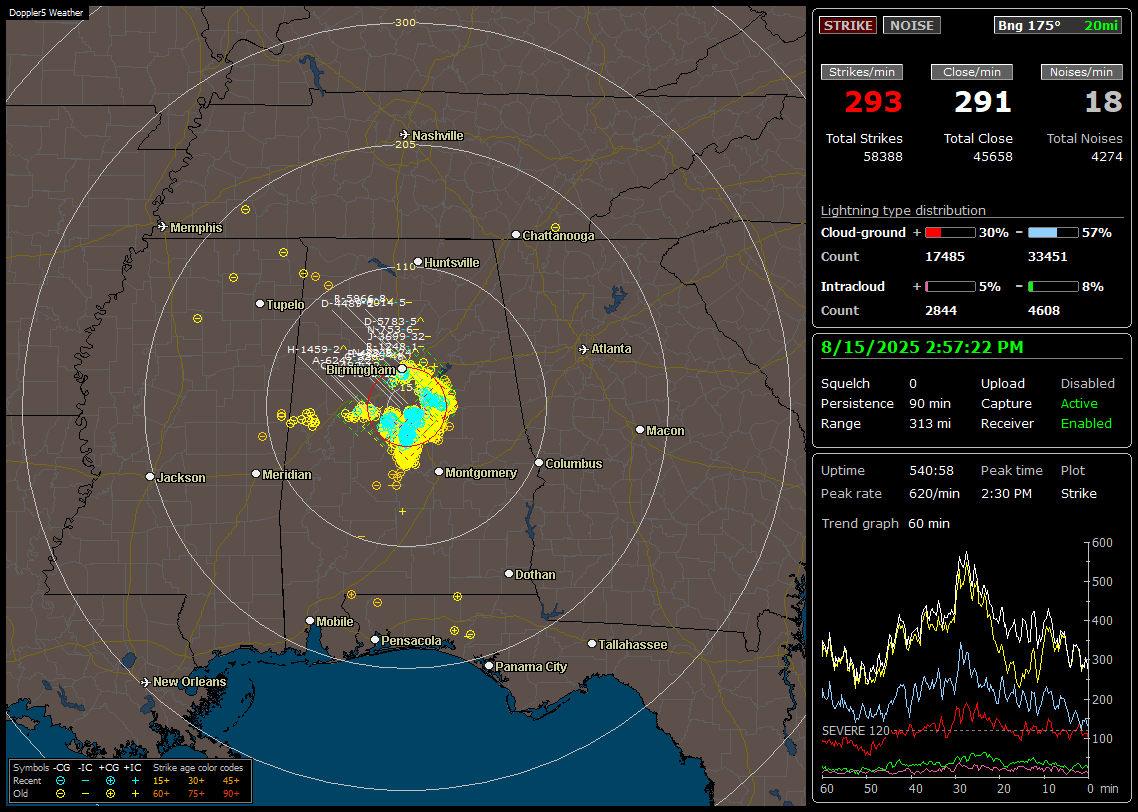Click the intracloud count 4608

pos(1044,311)
